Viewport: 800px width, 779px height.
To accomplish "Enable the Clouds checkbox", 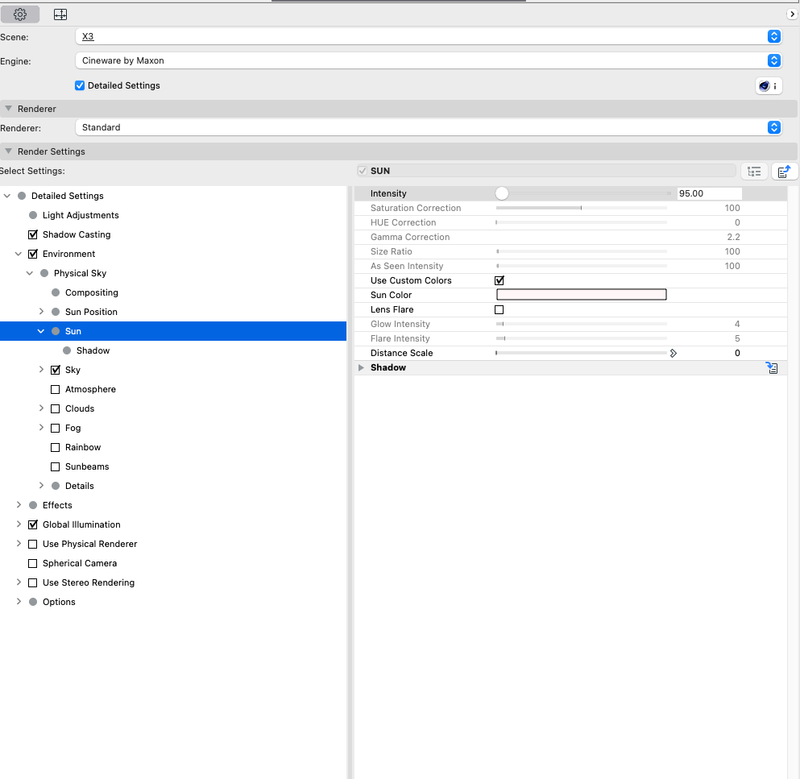I will click(x=56, y=409).
